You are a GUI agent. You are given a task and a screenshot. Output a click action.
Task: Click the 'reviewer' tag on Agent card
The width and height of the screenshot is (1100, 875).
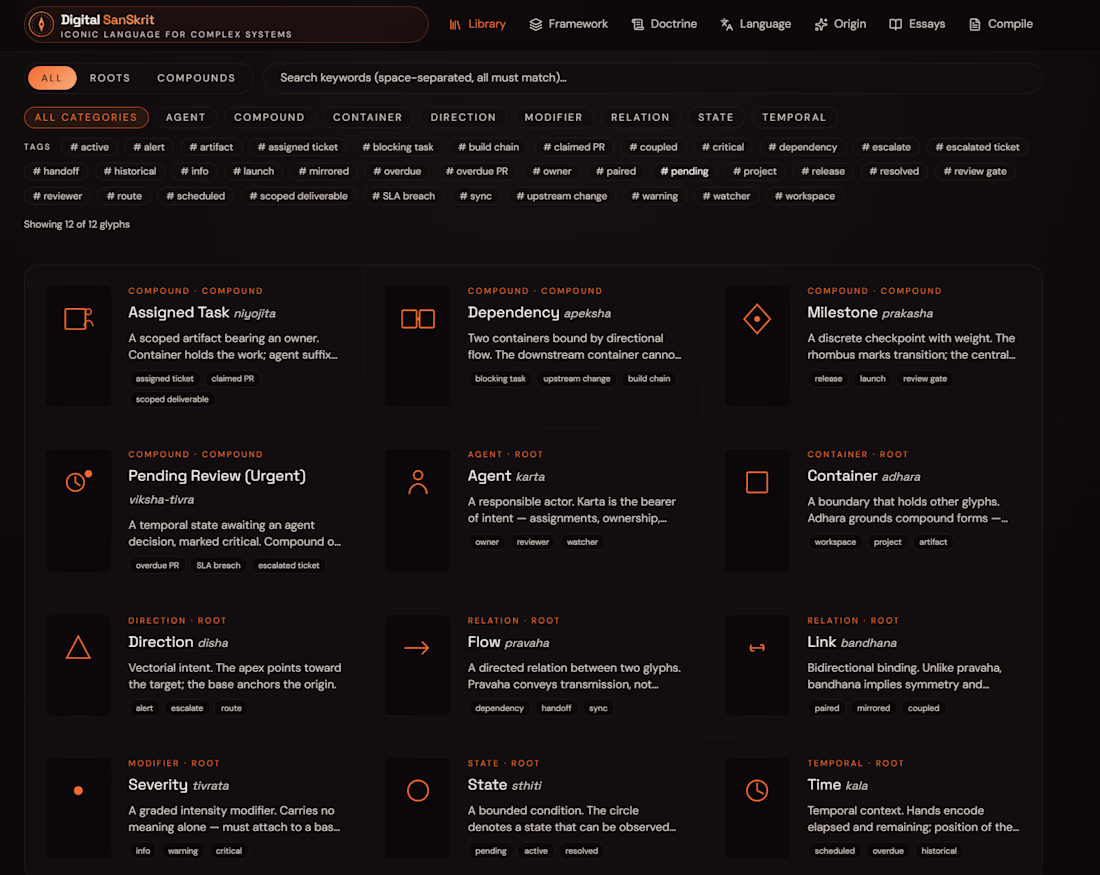[532, 542]
